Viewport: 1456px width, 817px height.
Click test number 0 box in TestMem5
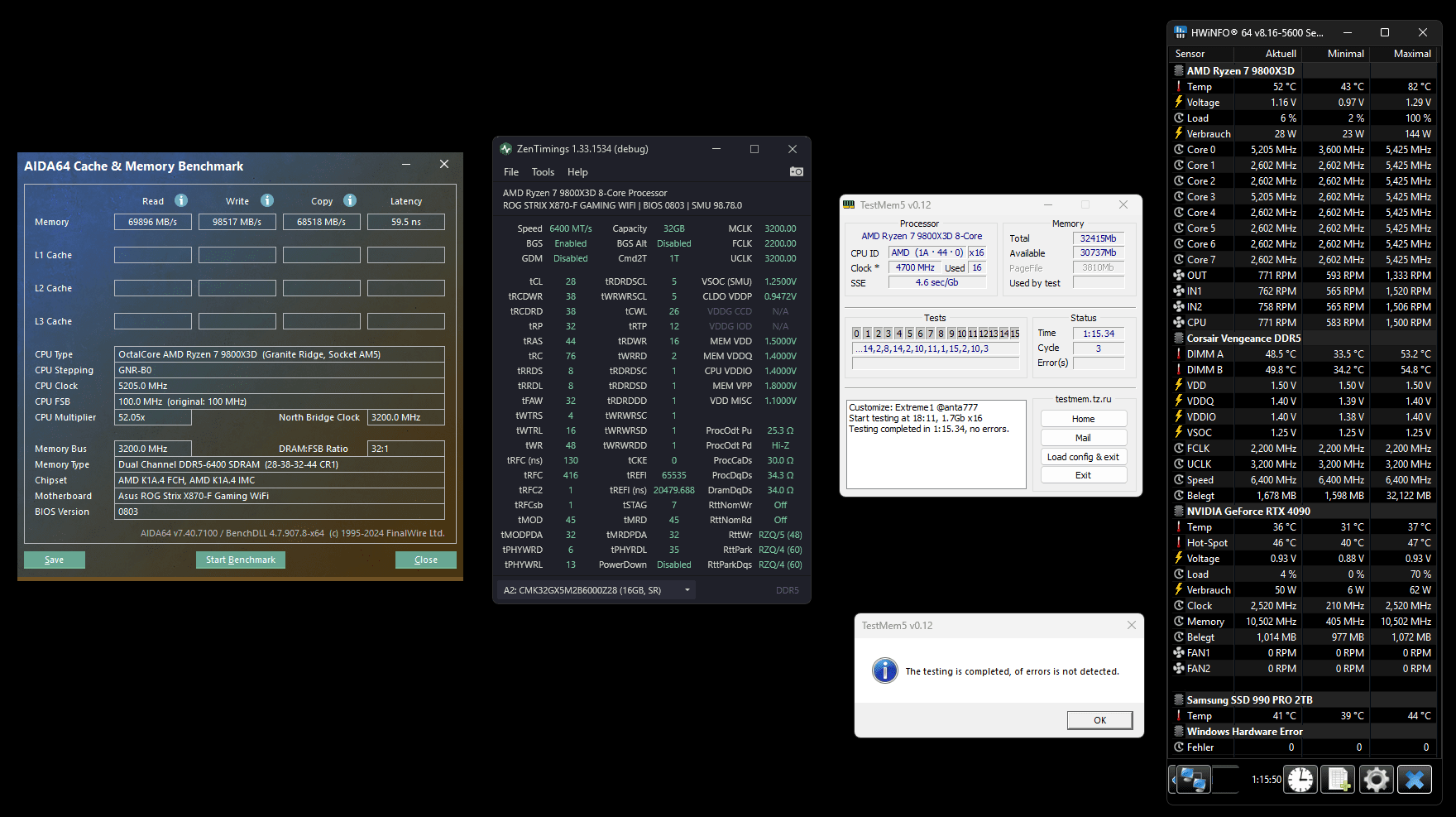pyautogui.click(x=857, y=334)
